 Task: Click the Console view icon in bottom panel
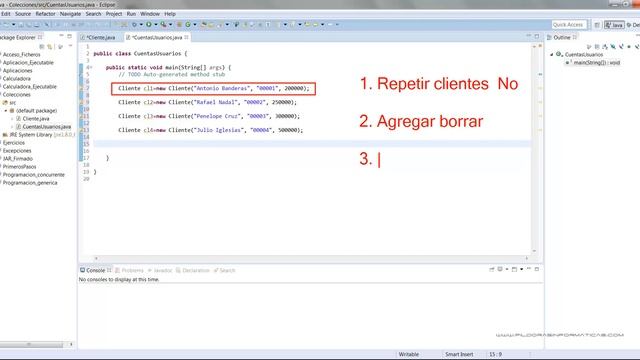pos(82,270)
